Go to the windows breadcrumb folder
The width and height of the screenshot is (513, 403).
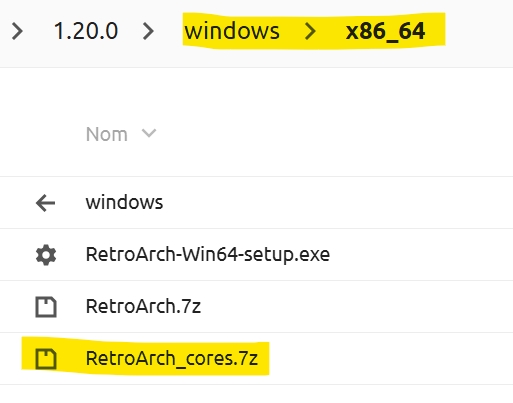point(232,31)
